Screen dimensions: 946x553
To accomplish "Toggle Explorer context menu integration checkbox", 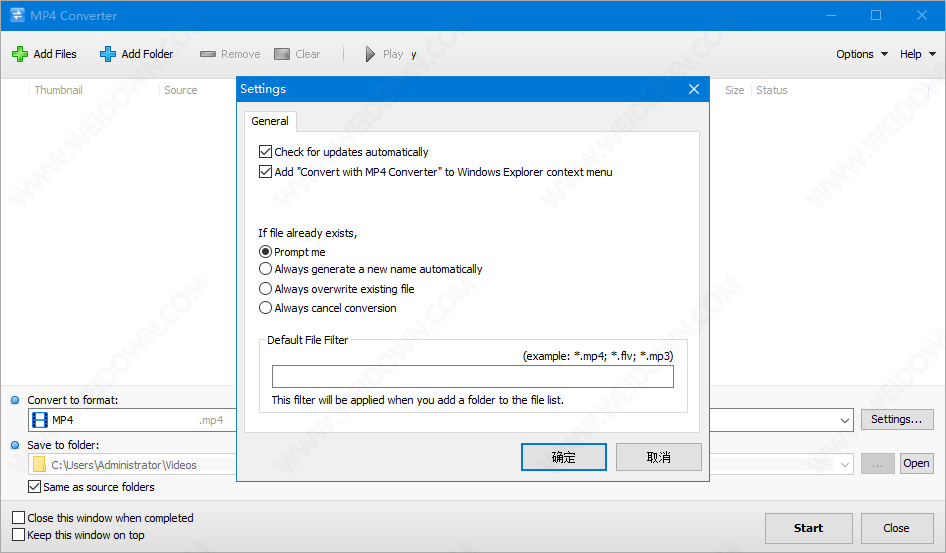I will click(x=265, y=171).
